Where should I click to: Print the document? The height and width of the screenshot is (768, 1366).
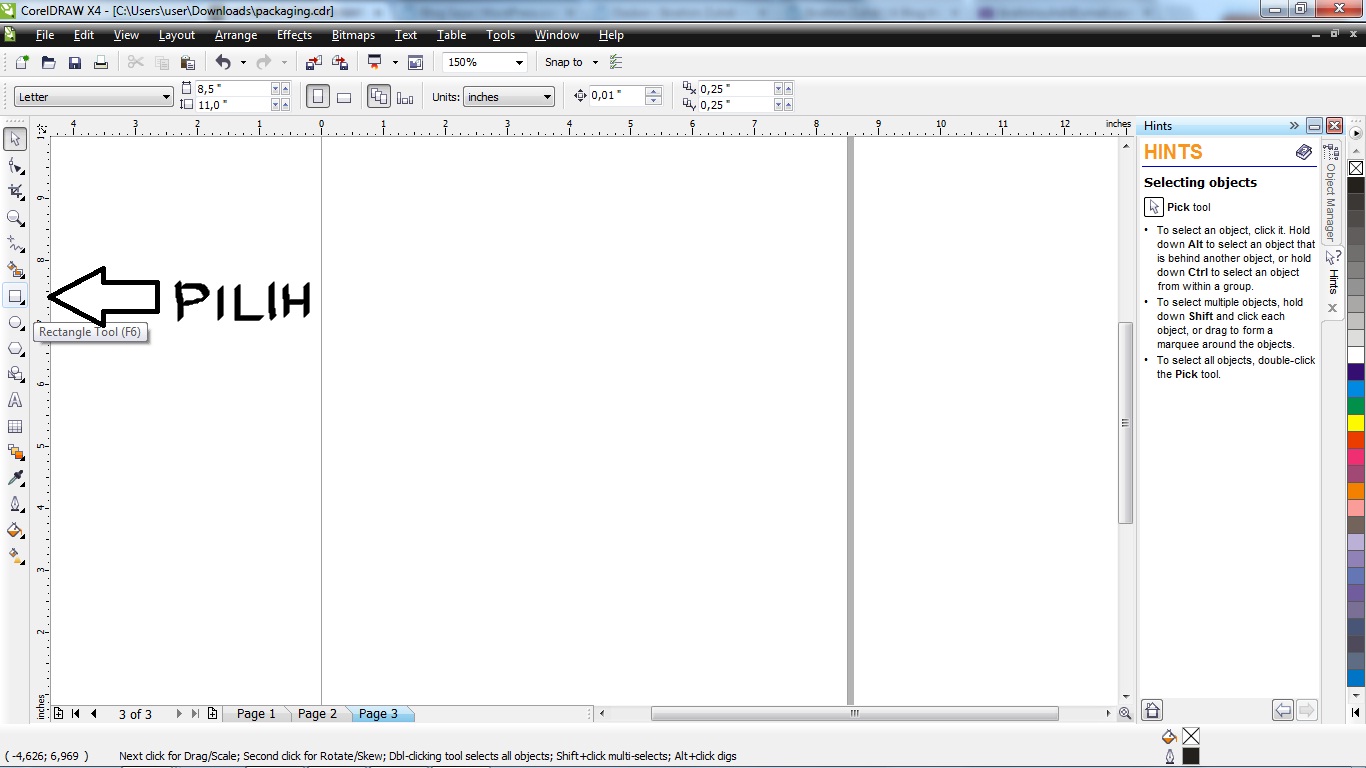click(x=100, y=62)
